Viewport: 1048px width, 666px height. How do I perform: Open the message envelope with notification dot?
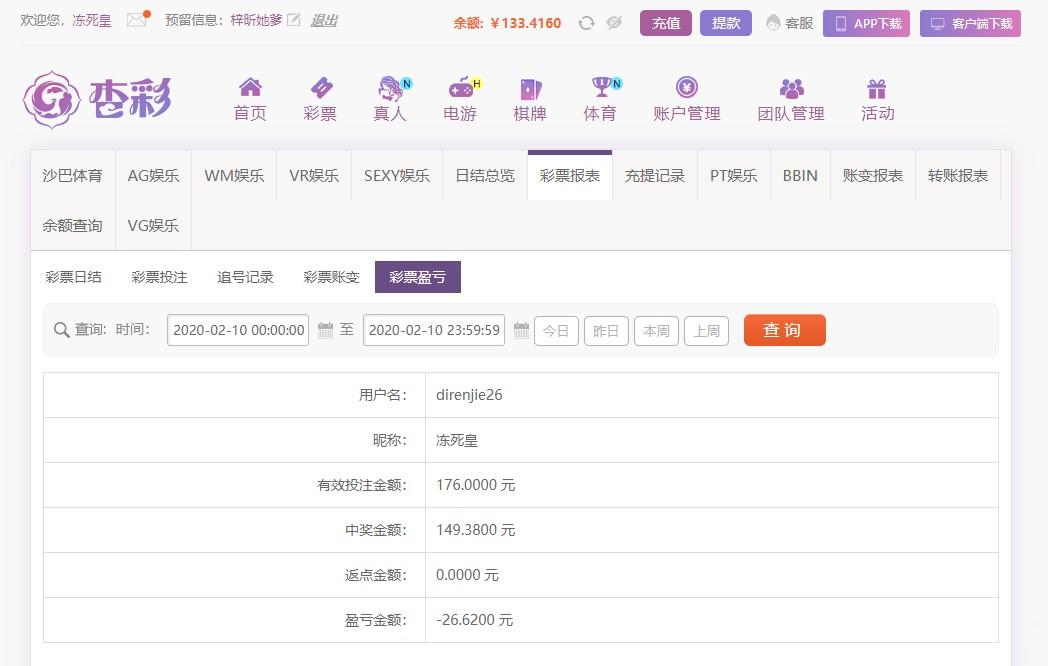[134, 19]
